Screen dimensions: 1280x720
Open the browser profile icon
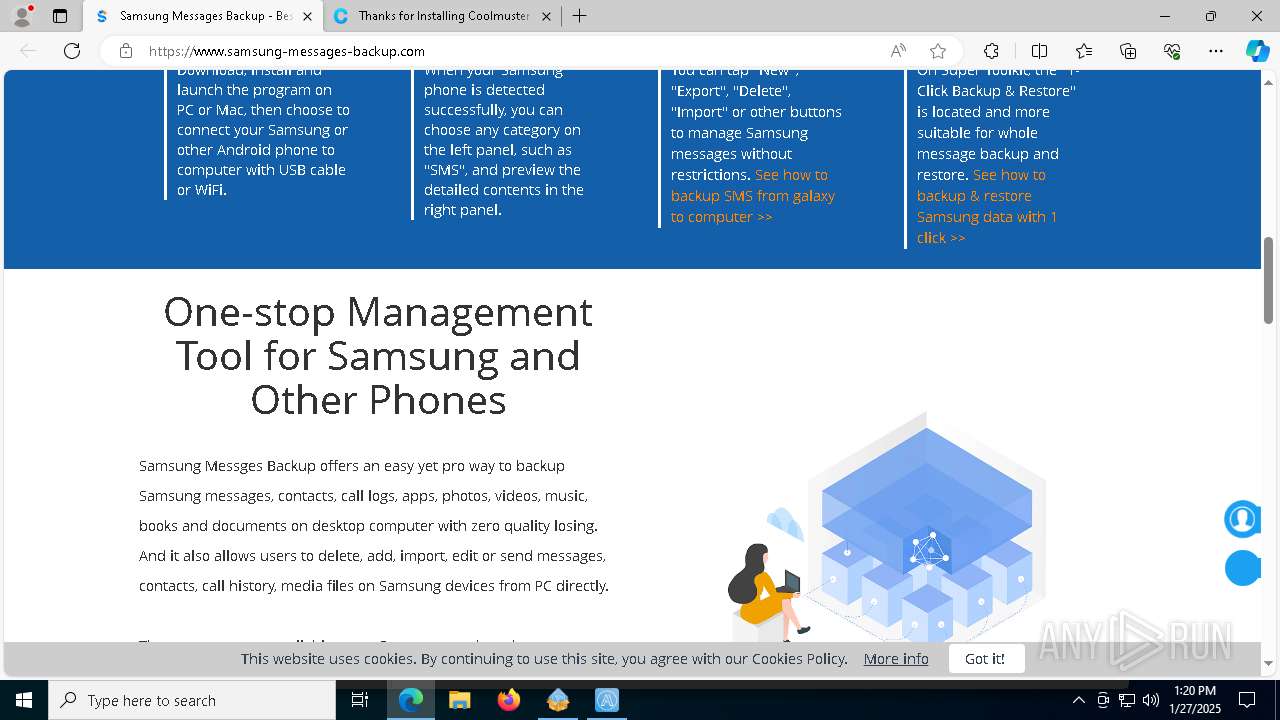22,16
